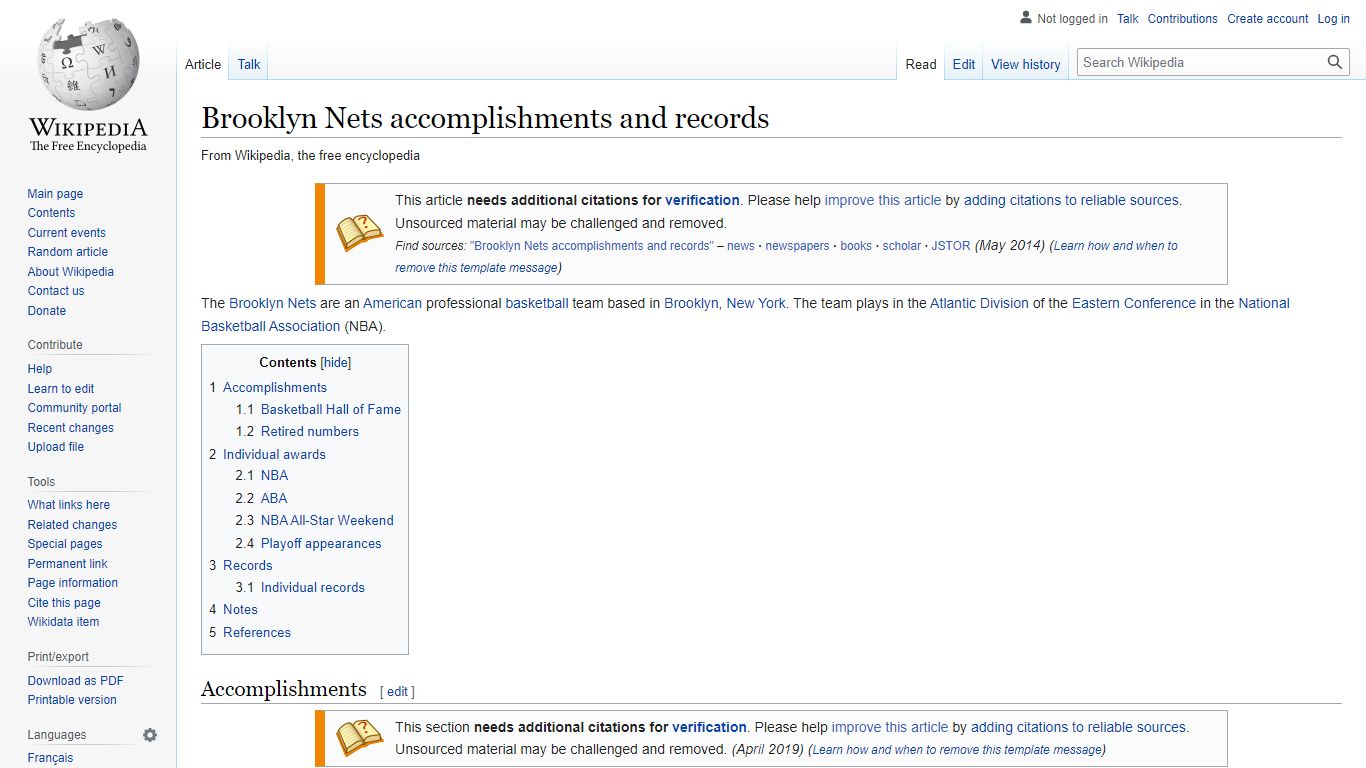
Task: Select the Read tab
Action: click(x=921, y=64)
